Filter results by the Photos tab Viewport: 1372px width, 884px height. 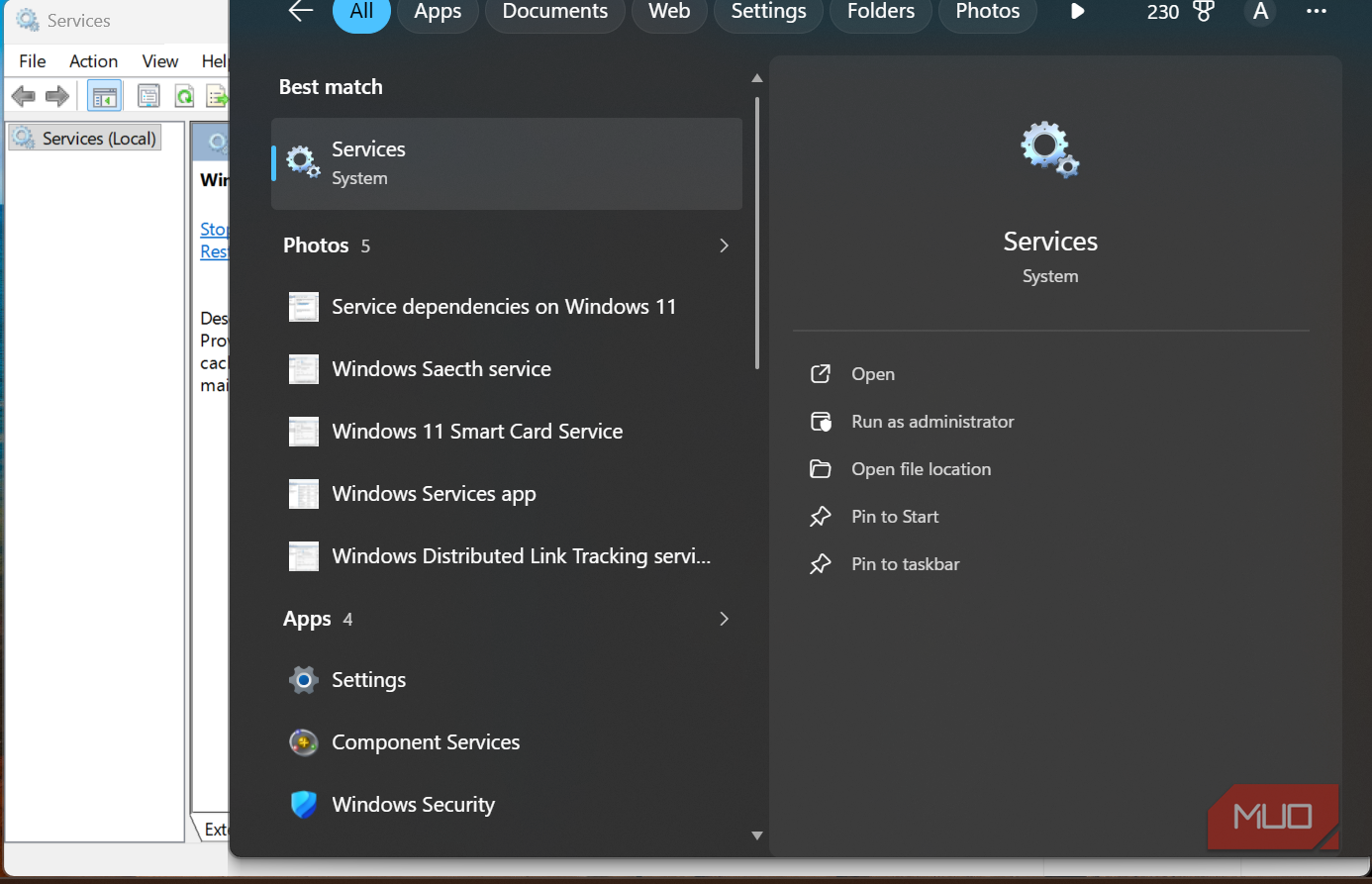[988, 12]
